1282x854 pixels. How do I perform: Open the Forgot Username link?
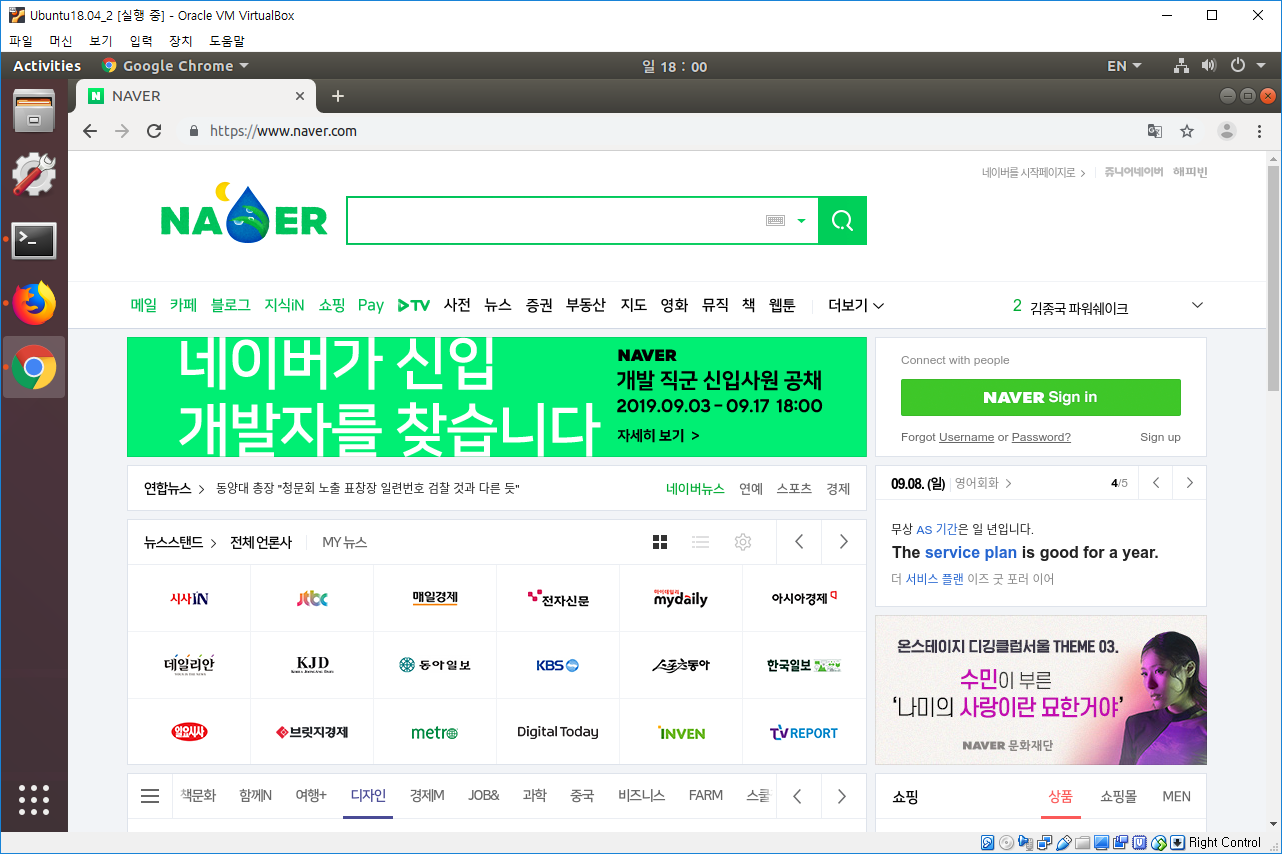pyautogui.click(x=966, y=437)
